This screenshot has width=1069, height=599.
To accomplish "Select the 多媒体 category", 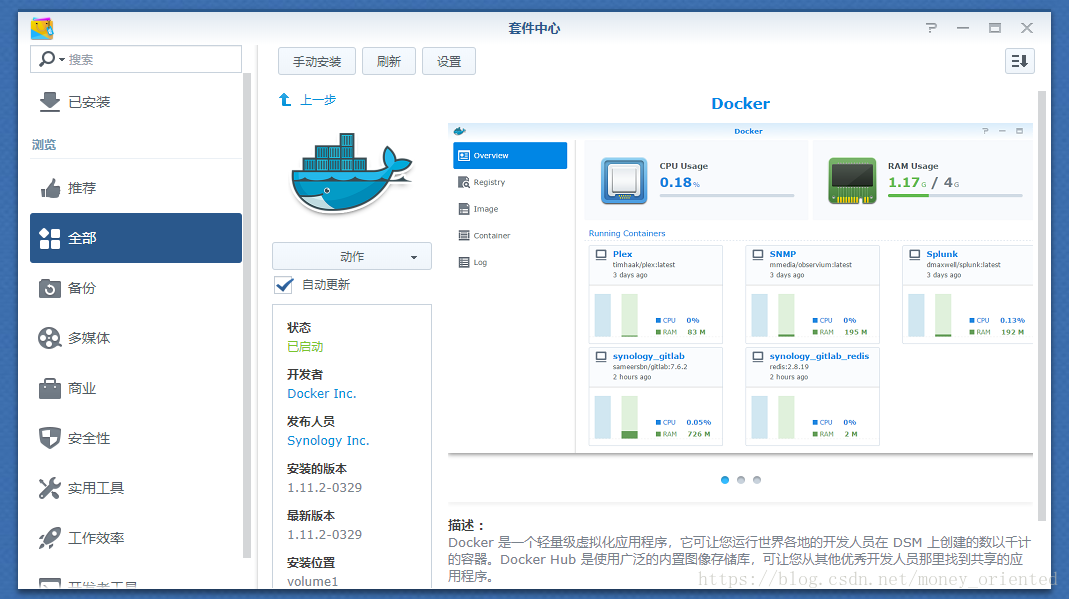I will pos(136,338).
